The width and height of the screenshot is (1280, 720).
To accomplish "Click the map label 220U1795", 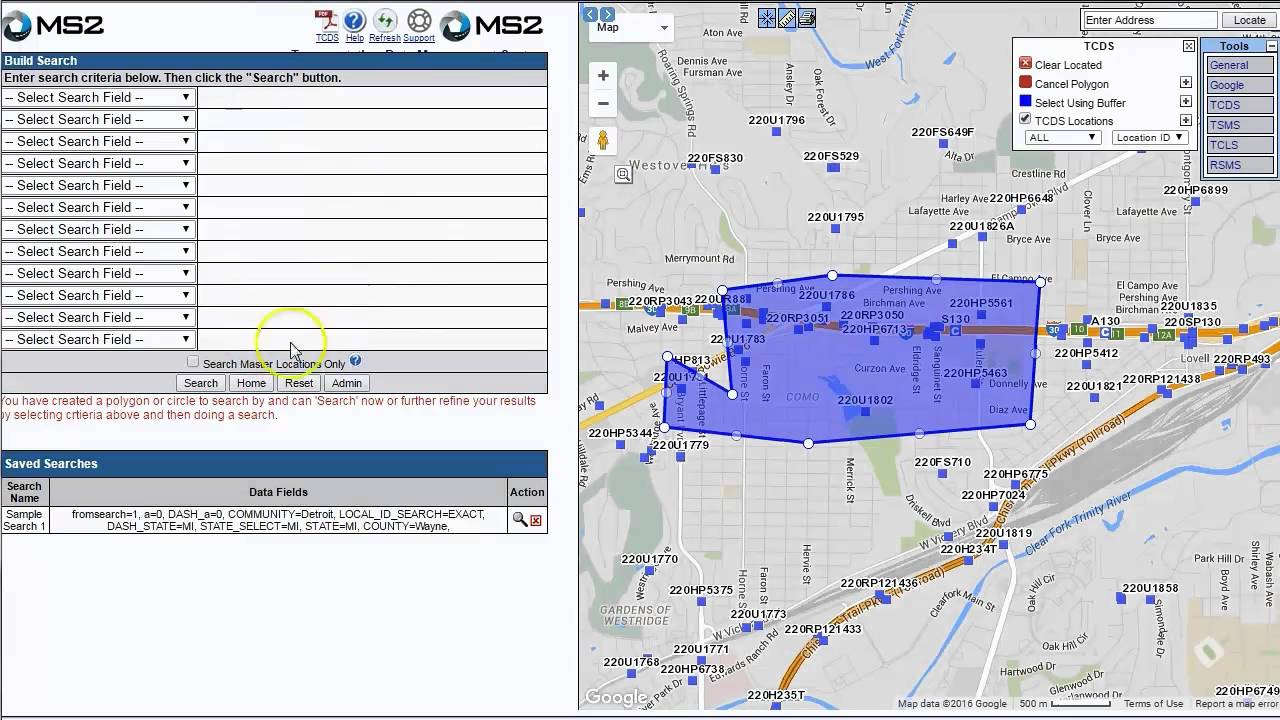I will (x=835, y=217).
